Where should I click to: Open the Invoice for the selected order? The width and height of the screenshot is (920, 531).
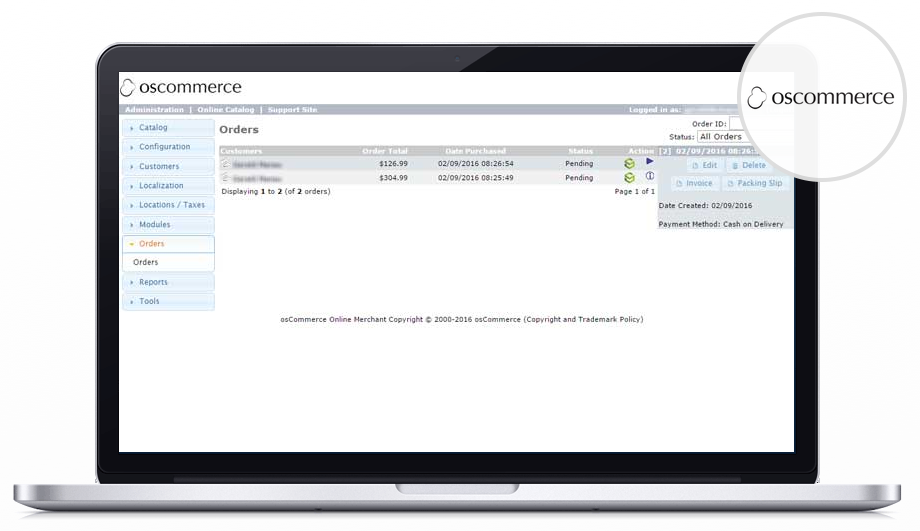point(694,184)
